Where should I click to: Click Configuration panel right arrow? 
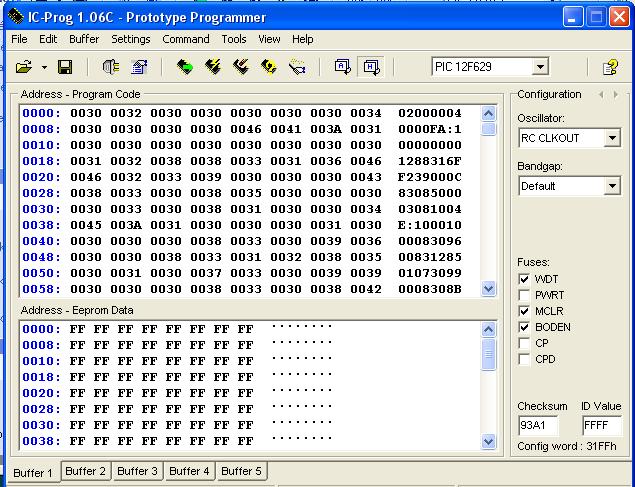pyautogui.click(x=616, y=95)
